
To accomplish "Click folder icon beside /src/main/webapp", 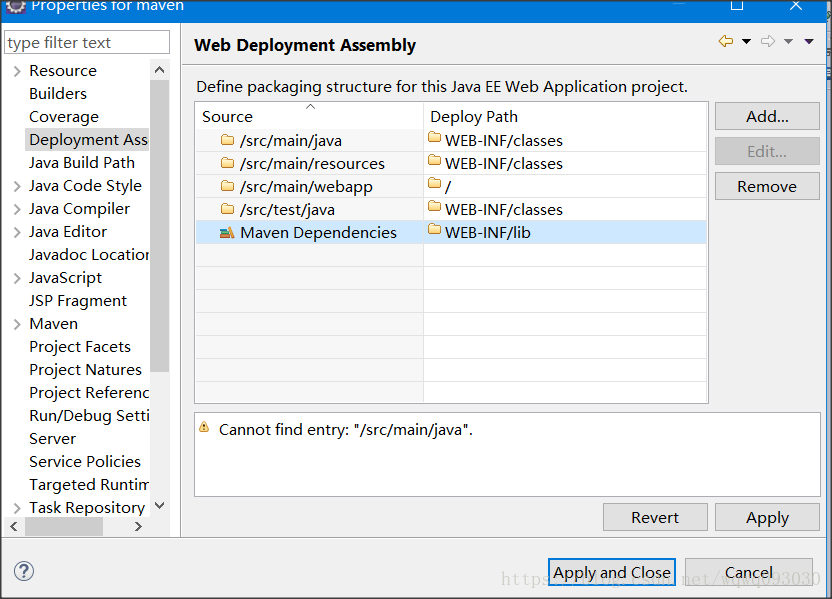I will (x=227, y=186).
